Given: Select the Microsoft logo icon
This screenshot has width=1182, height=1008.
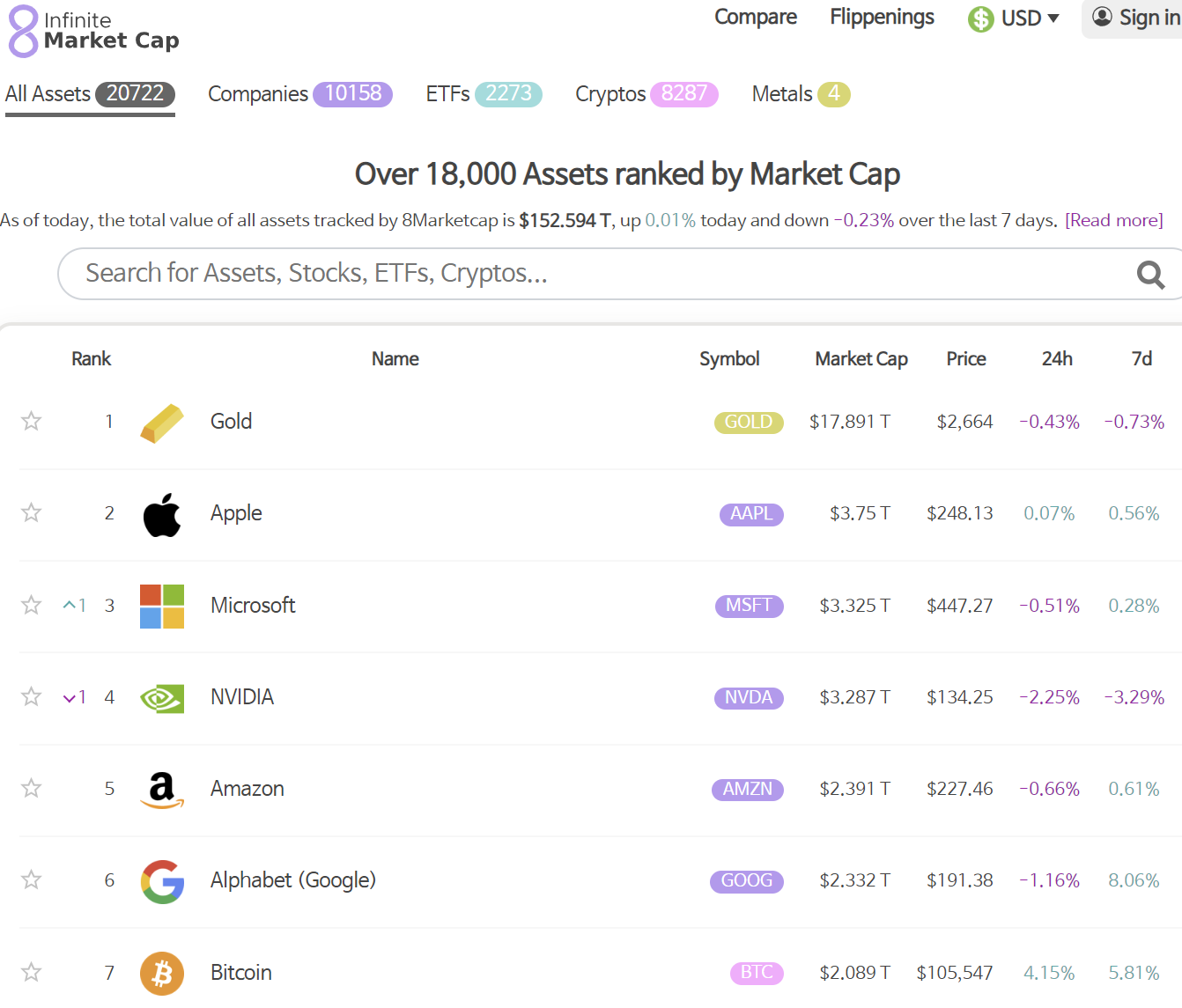Looking at the screenshot, I should pyautogui.click(x=162, y=606).
